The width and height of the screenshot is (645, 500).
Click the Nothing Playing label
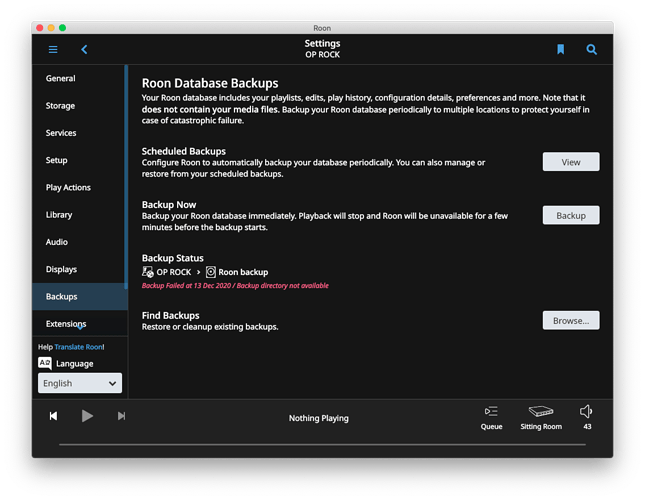[x=319, y=418]
